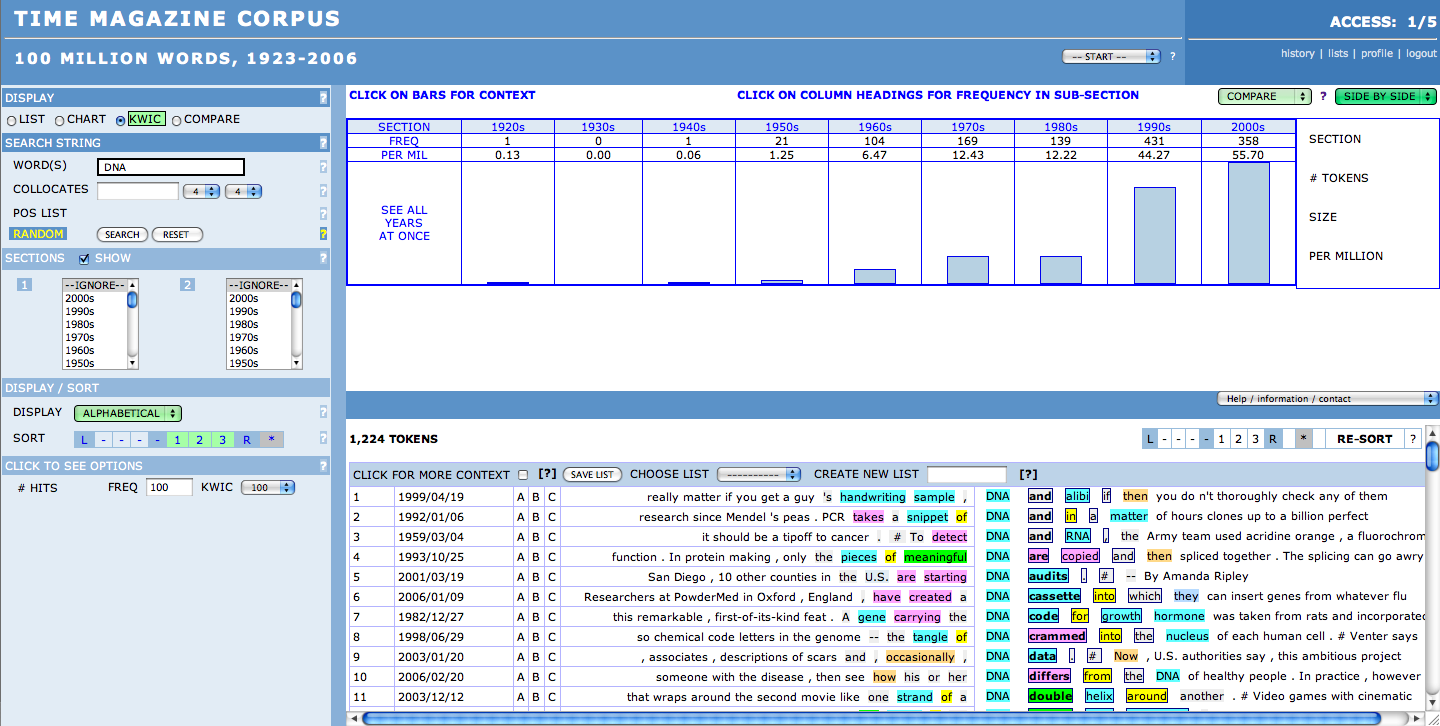Screen dimensions: 1440x726
Task: Click the 2000s frequency bar
Action: (1248, 224)
